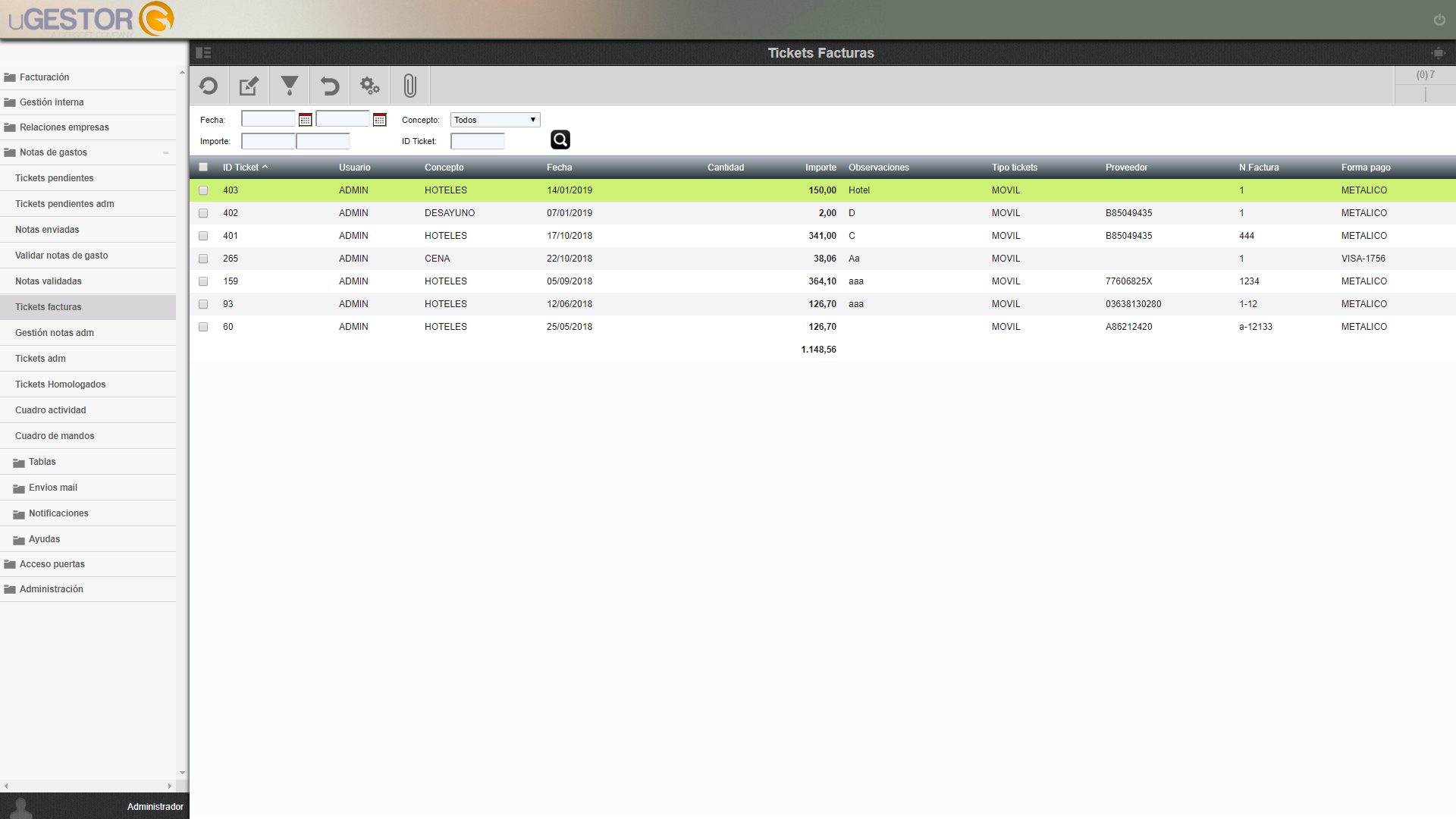Screen dimensions: 1456x819
Task: Sort by the Proveedor column header
Action: (1126, 168)
